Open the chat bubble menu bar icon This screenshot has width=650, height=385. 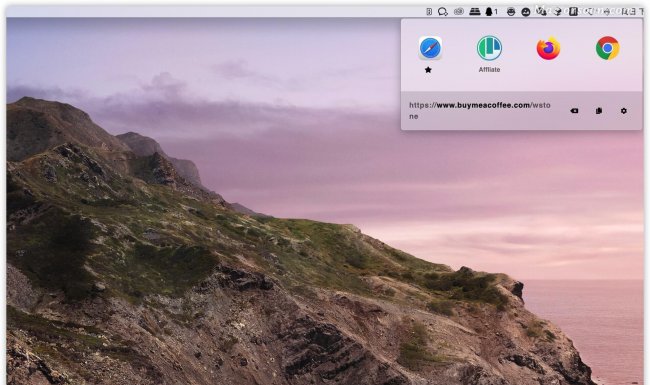tap(443, 12)
